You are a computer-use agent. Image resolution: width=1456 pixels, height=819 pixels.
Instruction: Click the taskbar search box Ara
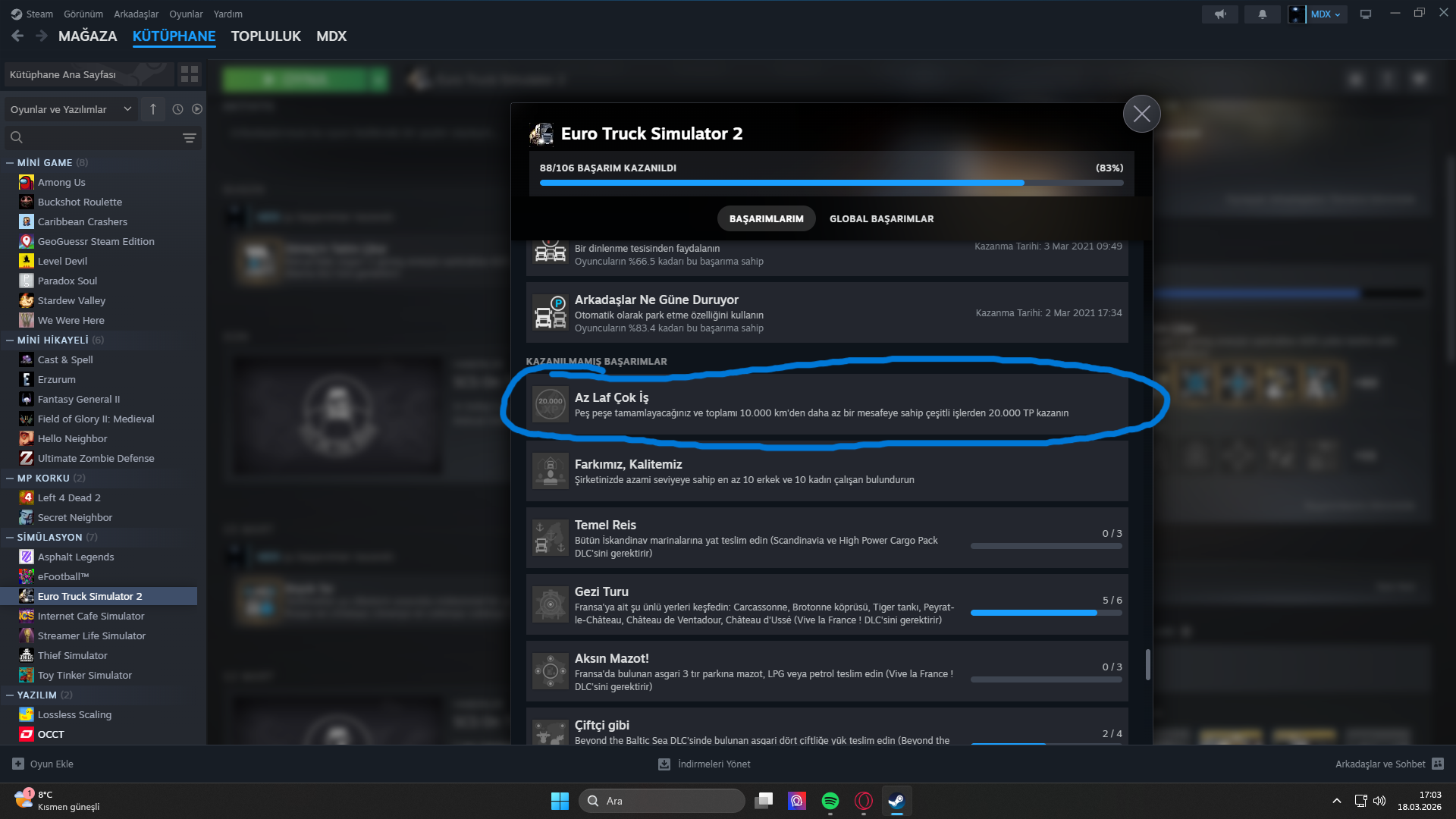click(661, 801)
